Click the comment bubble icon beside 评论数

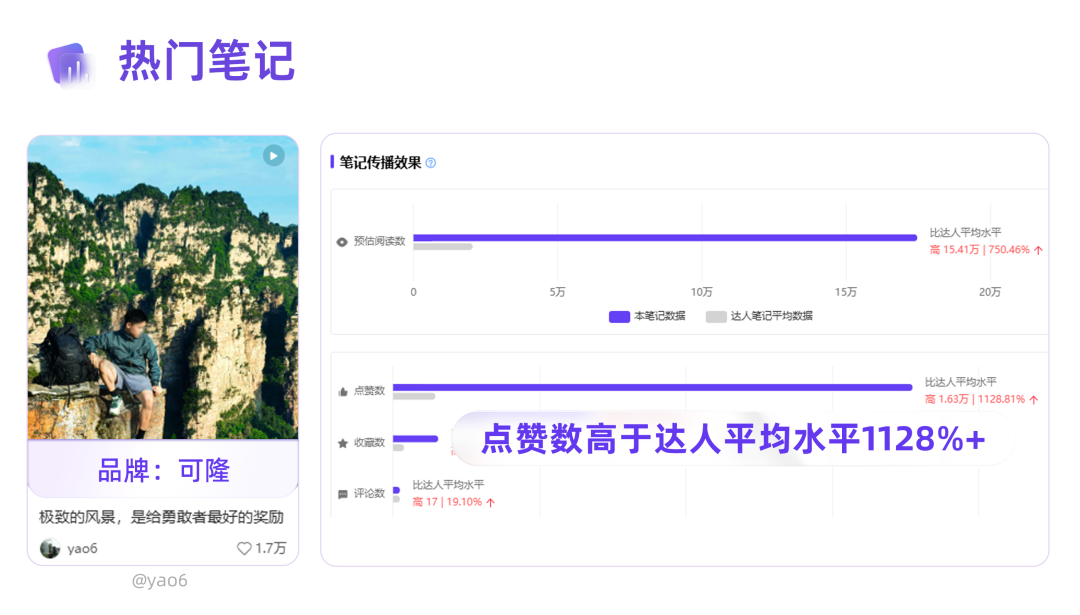click(343, 494)
